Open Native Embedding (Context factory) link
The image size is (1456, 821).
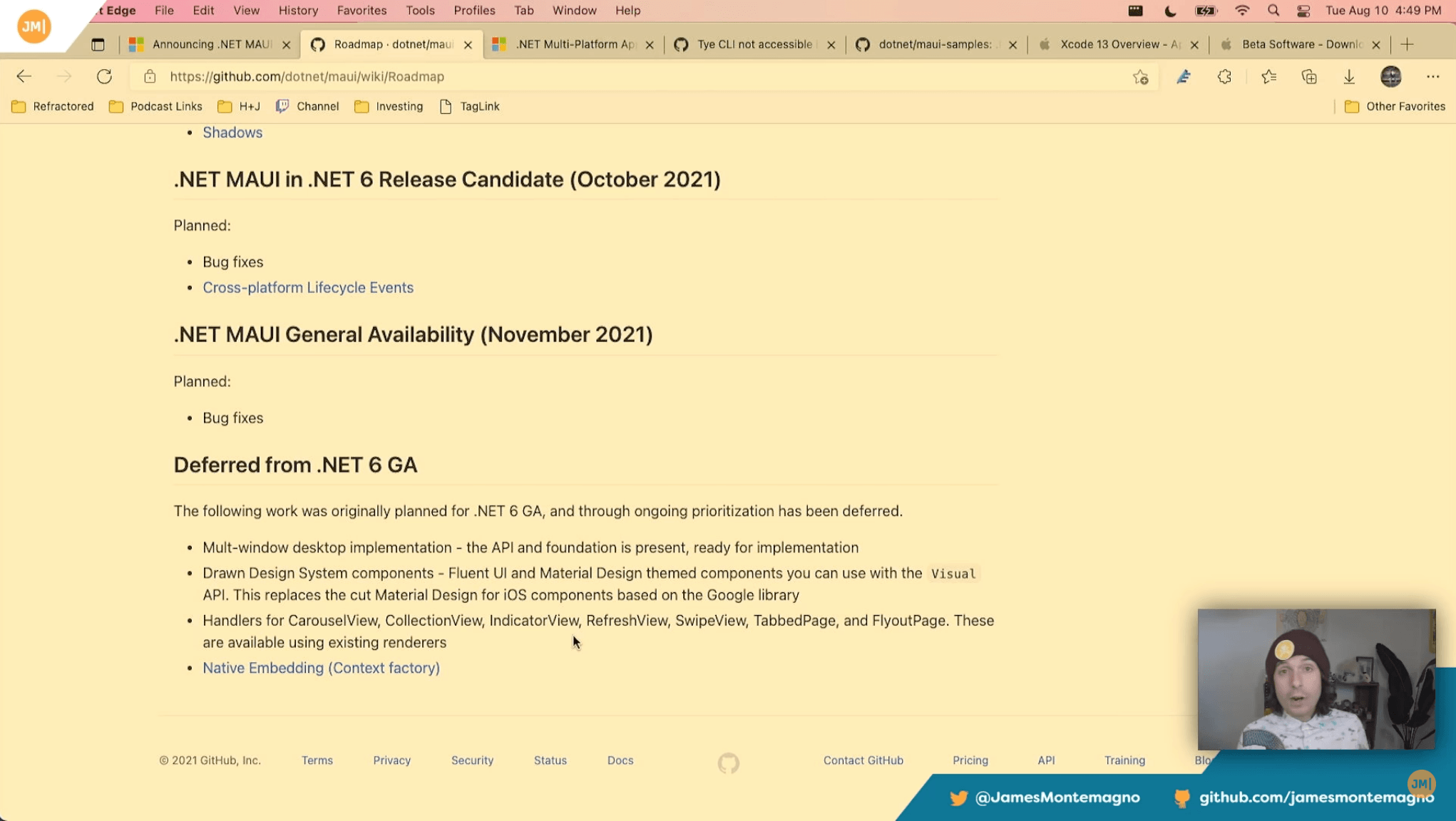(321, 668)
